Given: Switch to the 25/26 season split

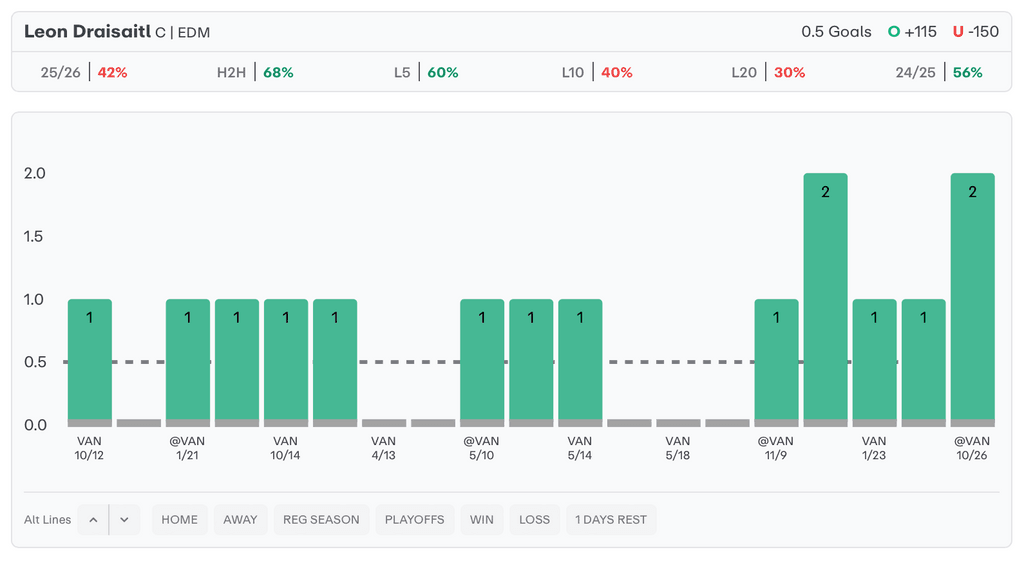Looking at the screenshot, I should 84,73.
